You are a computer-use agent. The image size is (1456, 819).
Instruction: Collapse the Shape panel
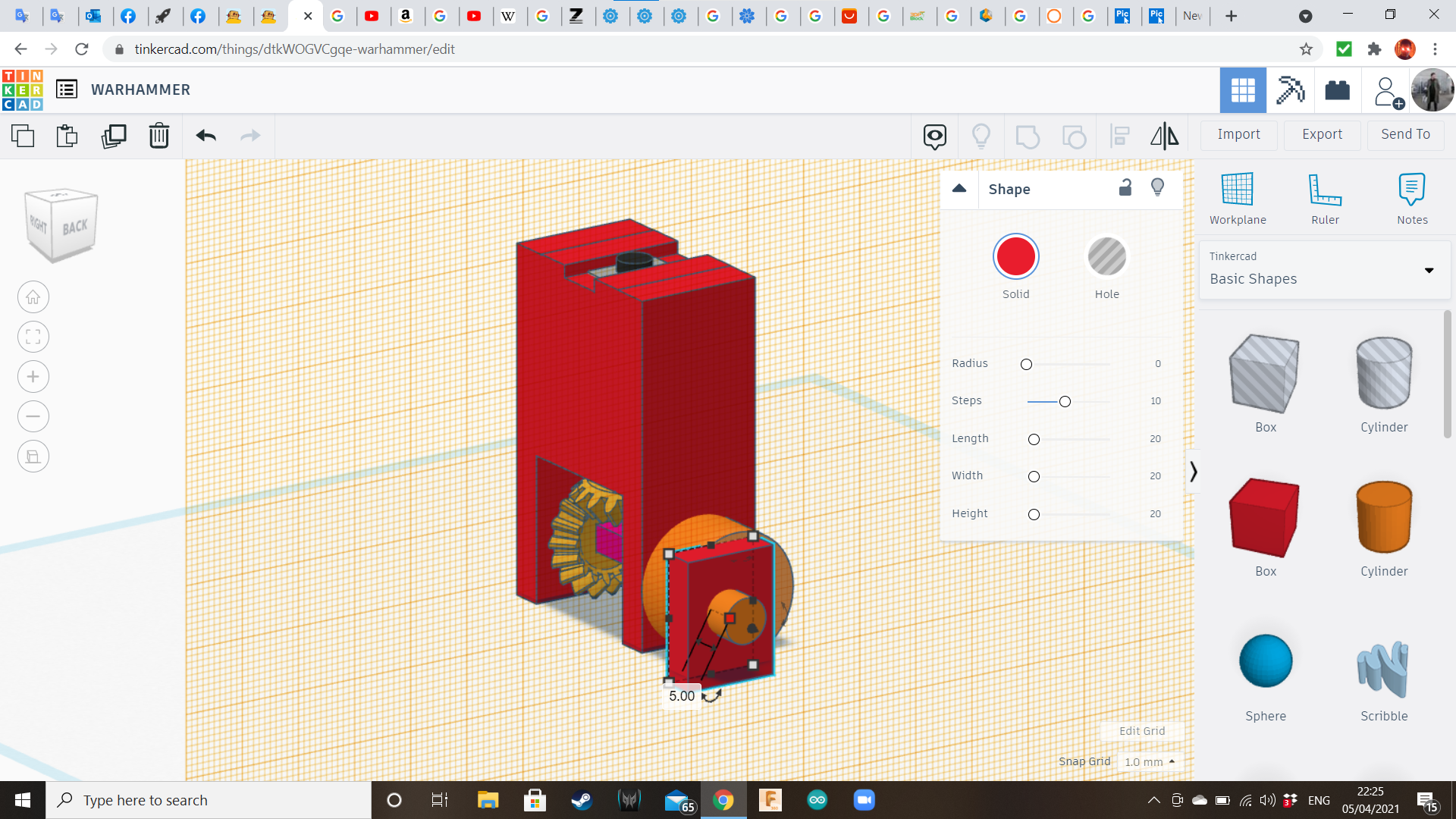(959, 189)
